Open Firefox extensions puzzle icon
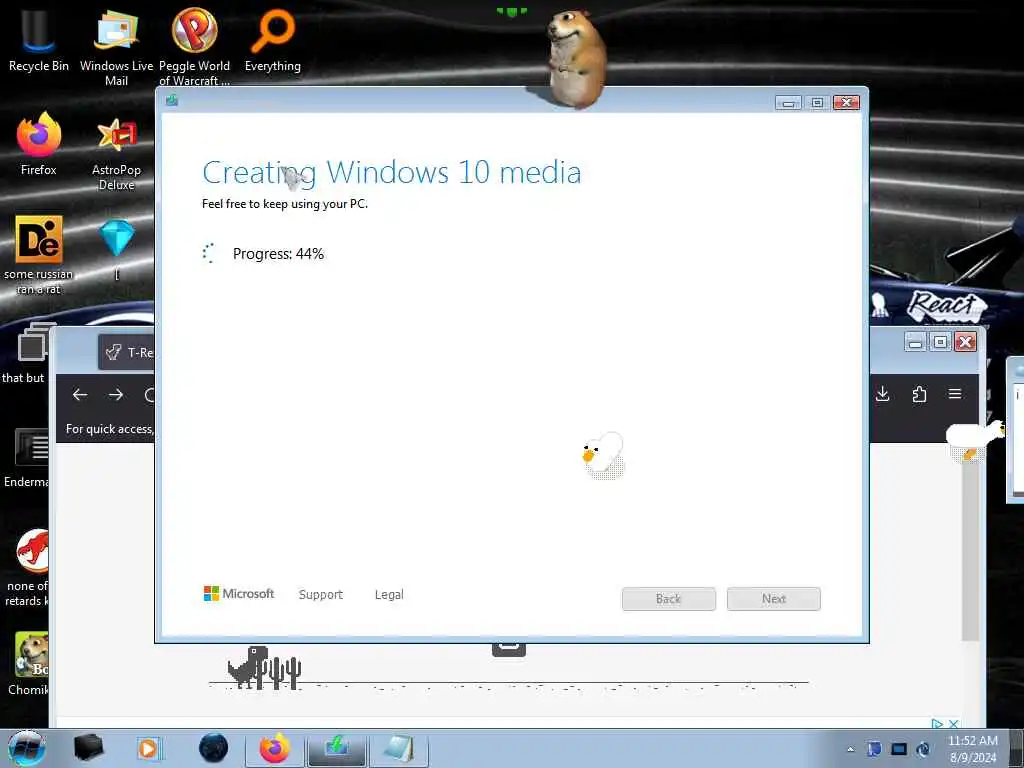The width and height of the screenshot is (1024, 768). pyautogui.click(x=919, y=394)
